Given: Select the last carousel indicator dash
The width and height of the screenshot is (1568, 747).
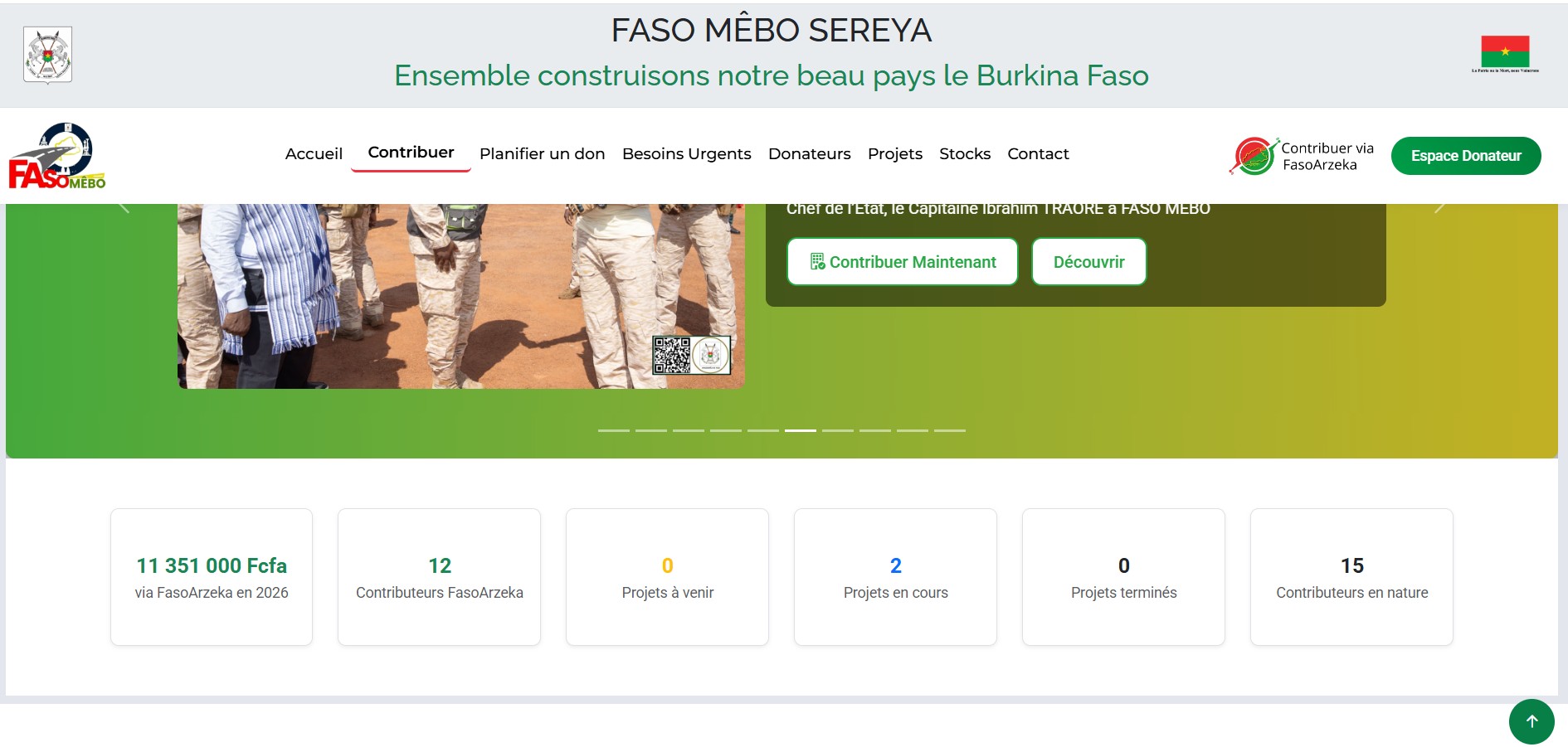Looking at the screenshot, I should click(950, 430).
